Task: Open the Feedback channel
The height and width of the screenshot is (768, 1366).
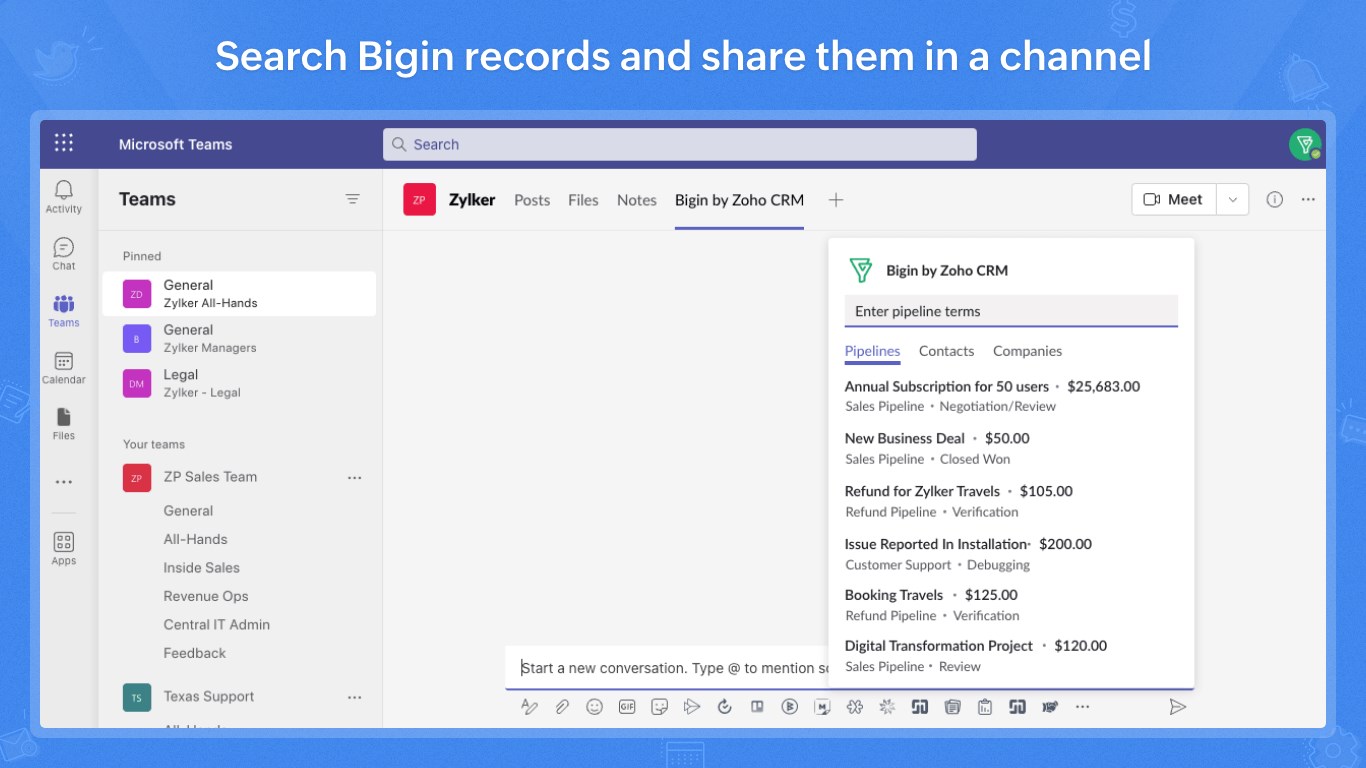Action: pyautogui.click(x=195, y=653)
